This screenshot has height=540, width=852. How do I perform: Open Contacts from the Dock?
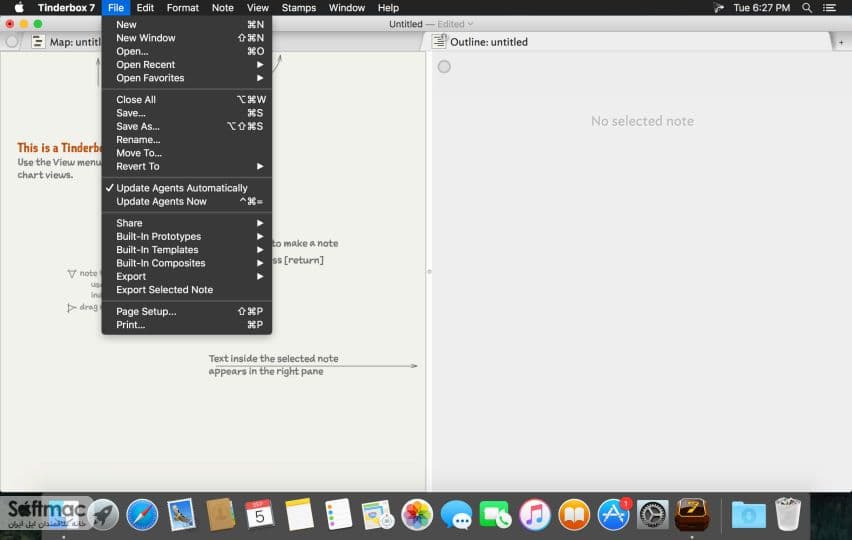[x=221, y=514]
